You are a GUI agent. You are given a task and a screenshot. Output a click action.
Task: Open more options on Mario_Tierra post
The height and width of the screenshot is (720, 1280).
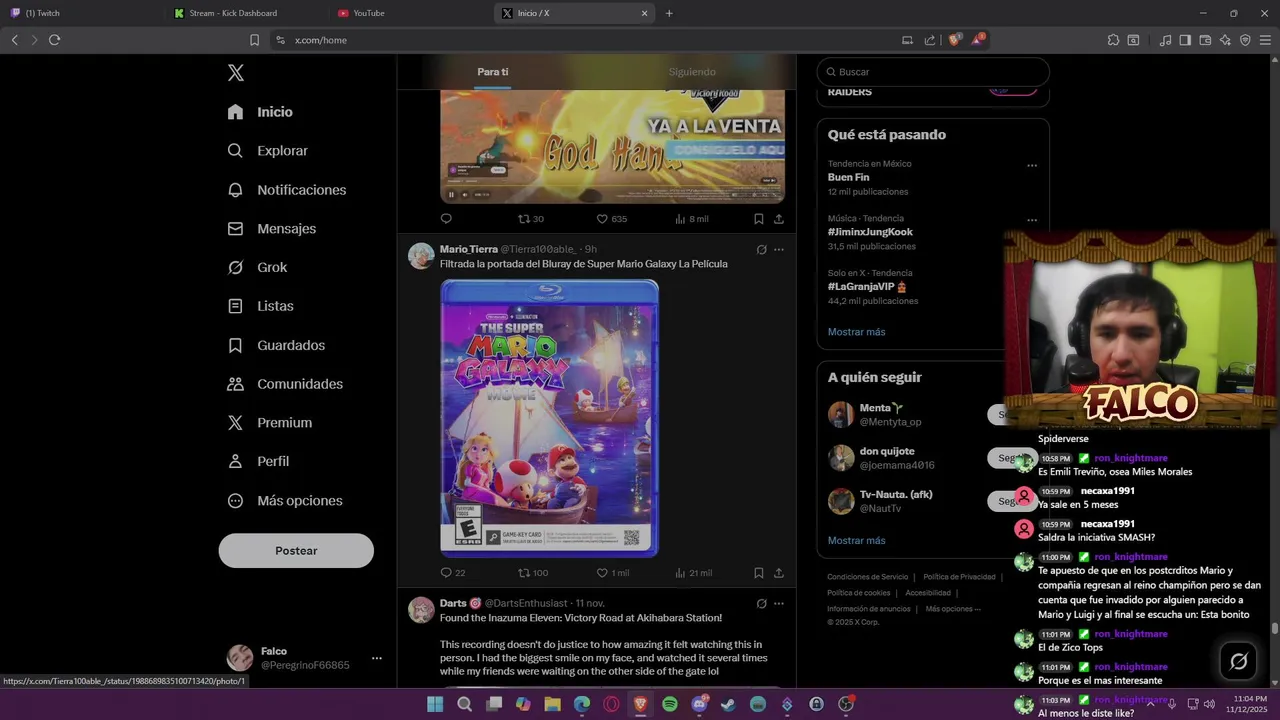779,250
